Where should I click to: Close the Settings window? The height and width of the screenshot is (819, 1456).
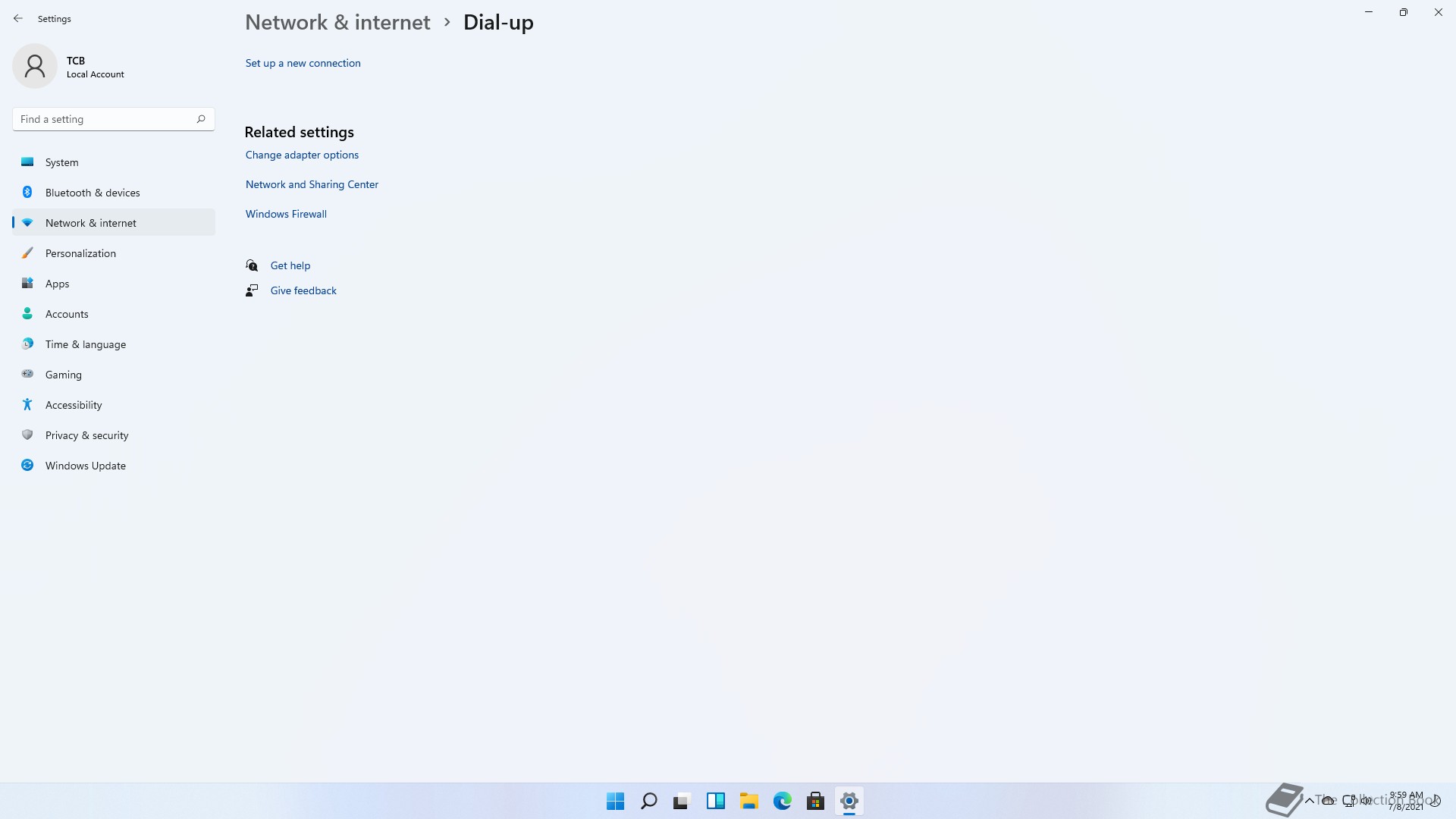point(1439,12)
